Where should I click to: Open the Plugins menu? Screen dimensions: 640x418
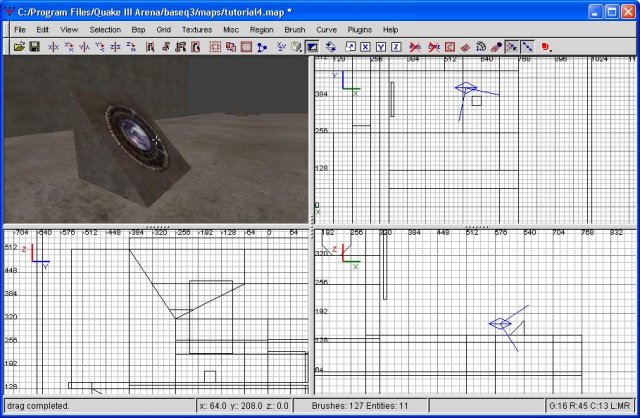pyautogui.click(x=360, y=30)
